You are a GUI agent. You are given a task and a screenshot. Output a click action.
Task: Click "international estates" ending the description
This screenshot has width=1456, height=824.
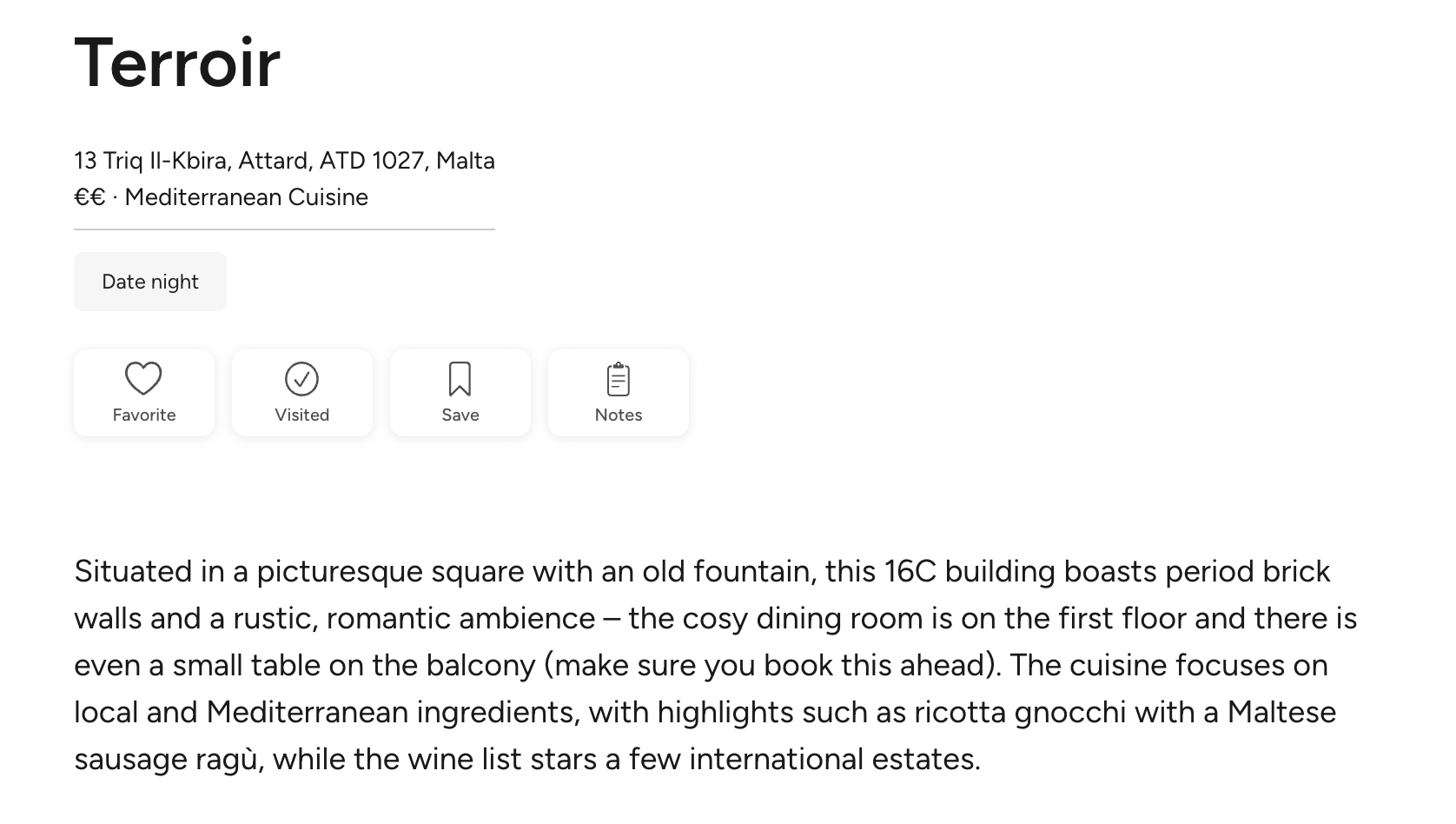[x=834, y=760]
